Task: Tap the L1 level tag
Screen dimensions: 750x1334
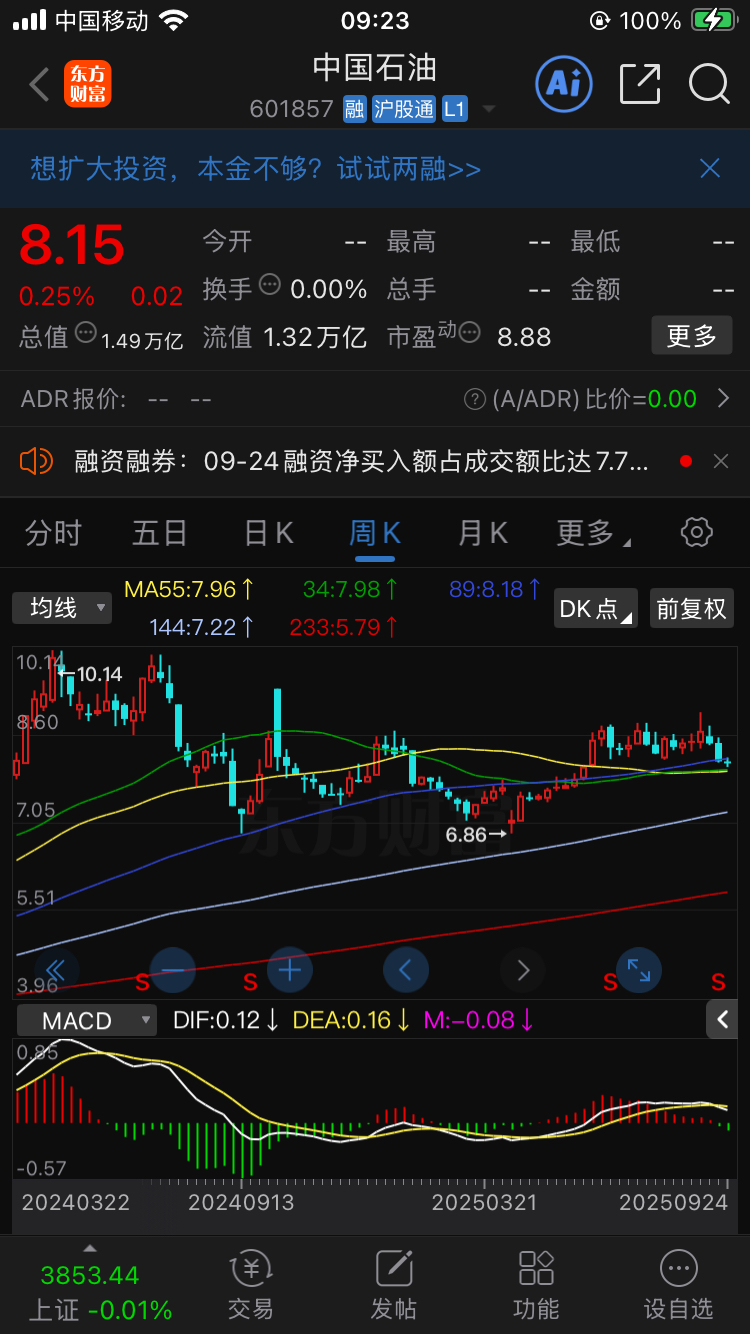Action: pos(455,108)
